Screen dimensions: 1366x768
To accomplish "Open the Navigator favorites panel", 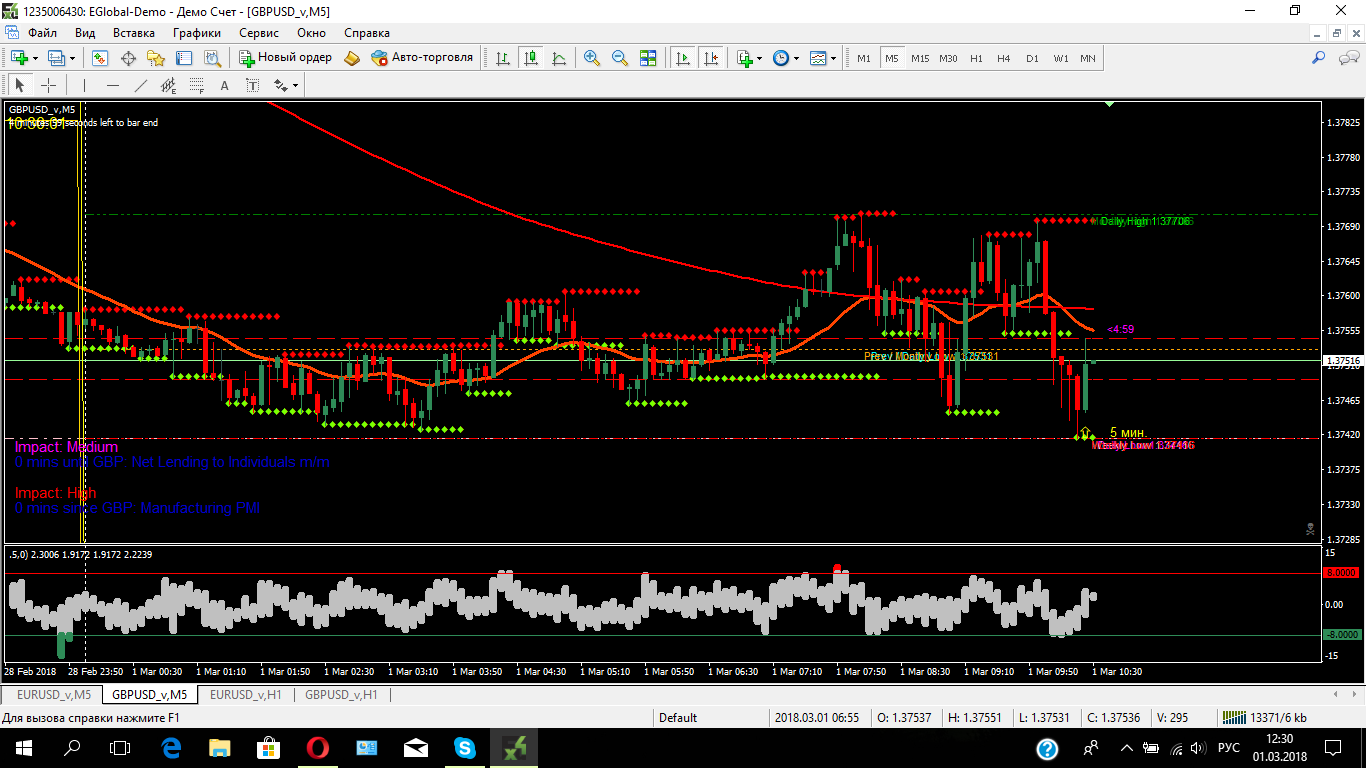I will point(156,58).
